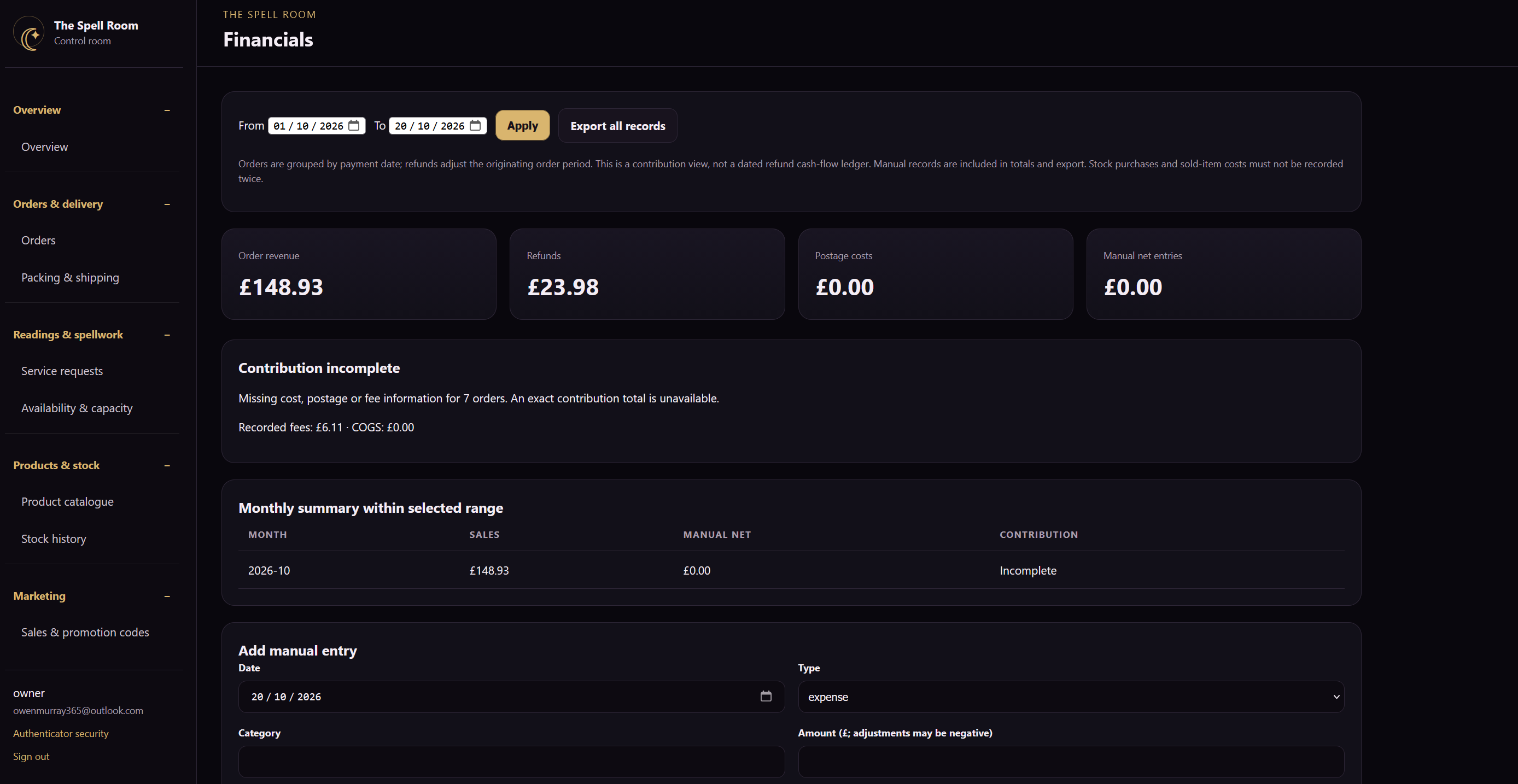
Task: Collapse the Readings & spellwork section
Action: [x=167, y=335]
